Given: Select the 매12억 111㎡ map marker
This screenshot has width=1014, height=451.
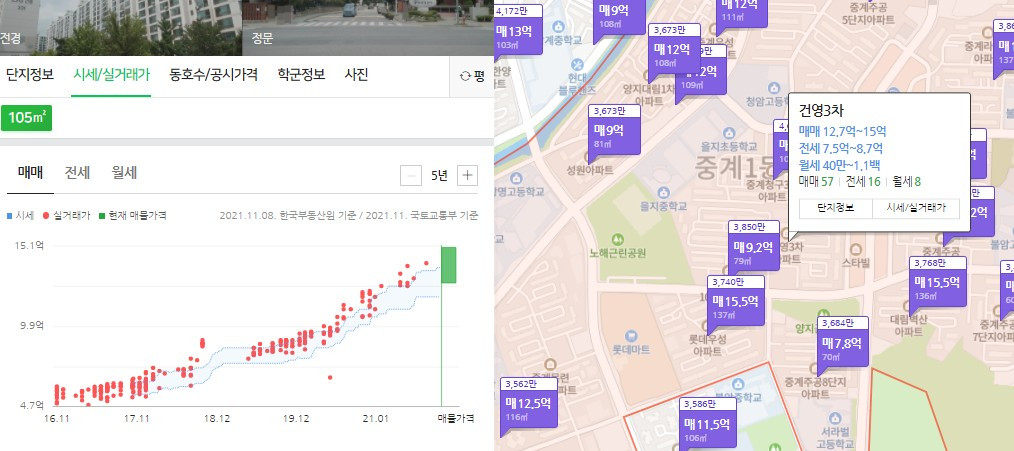Looking at the screenshot, I should click(741, 13).
